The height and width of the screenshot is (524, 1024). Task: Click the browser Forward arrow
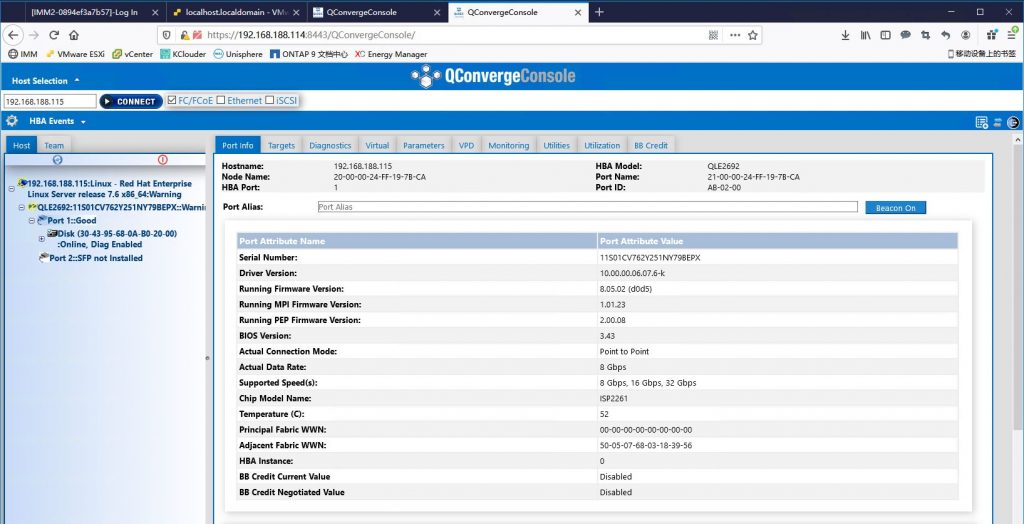click(33, 35)
